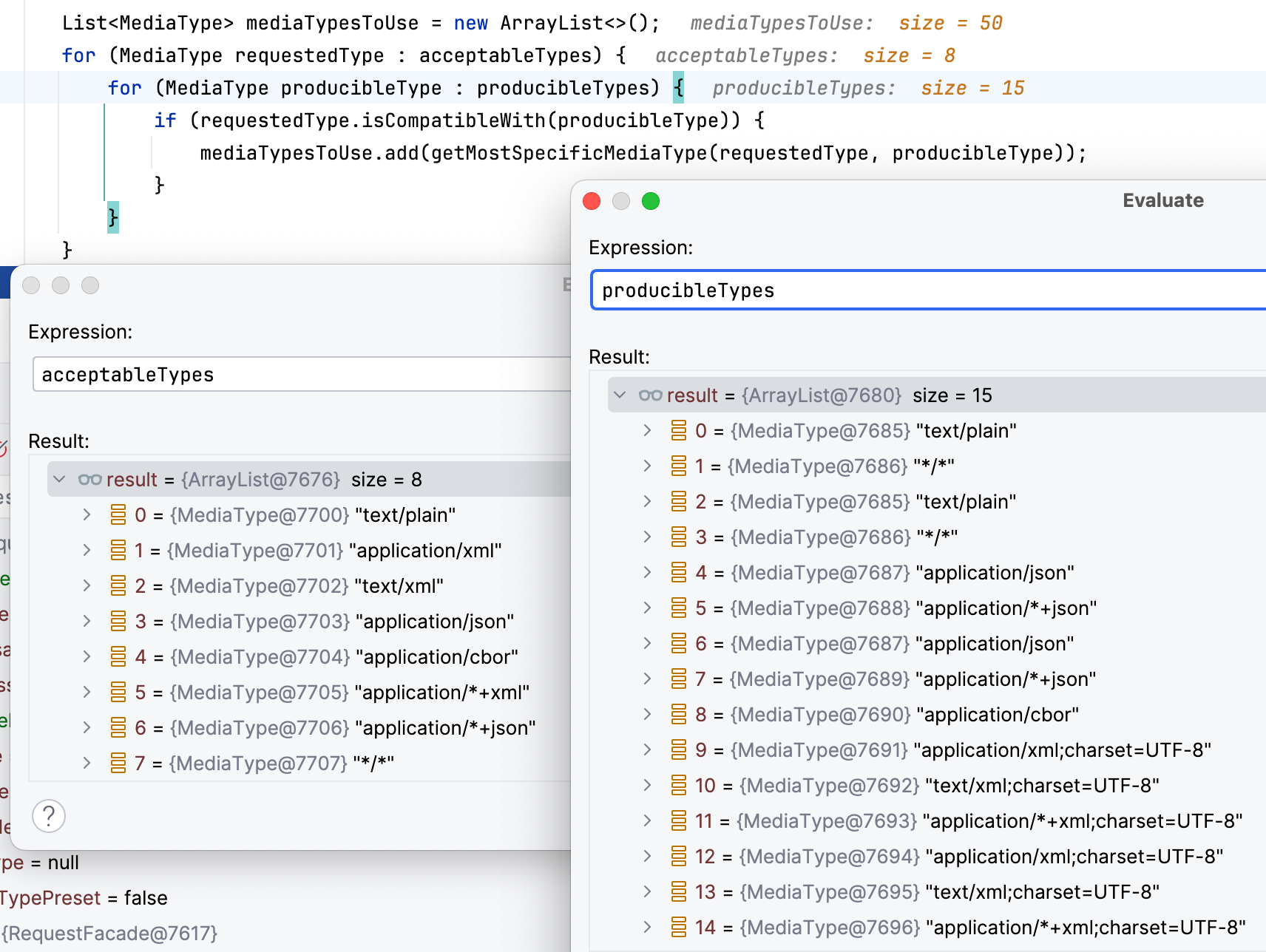The image size is (1266, 952).
Task: Focus the producibleTypes expression field
Action: pyautogui.click(x=924, y=290)
